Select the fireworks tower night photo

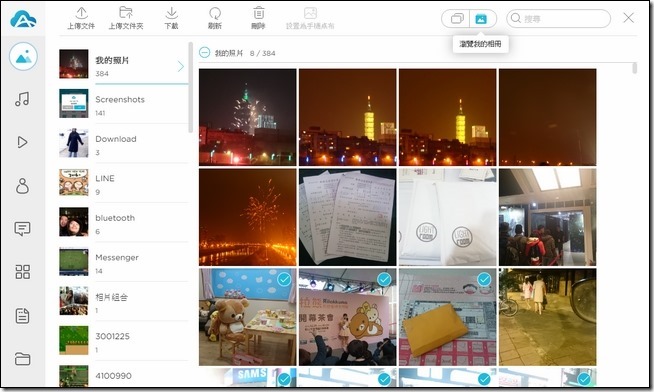click(x=248, y=117)
